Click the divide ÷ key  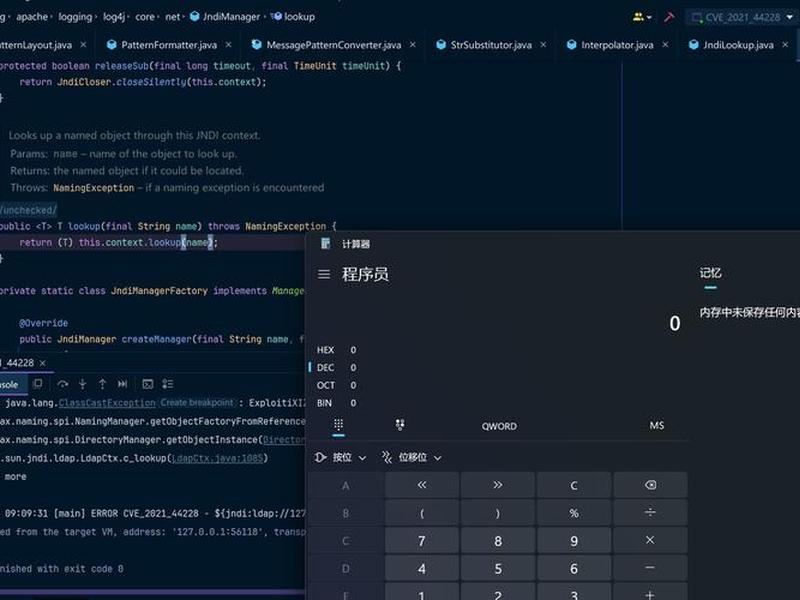(651, 513)
